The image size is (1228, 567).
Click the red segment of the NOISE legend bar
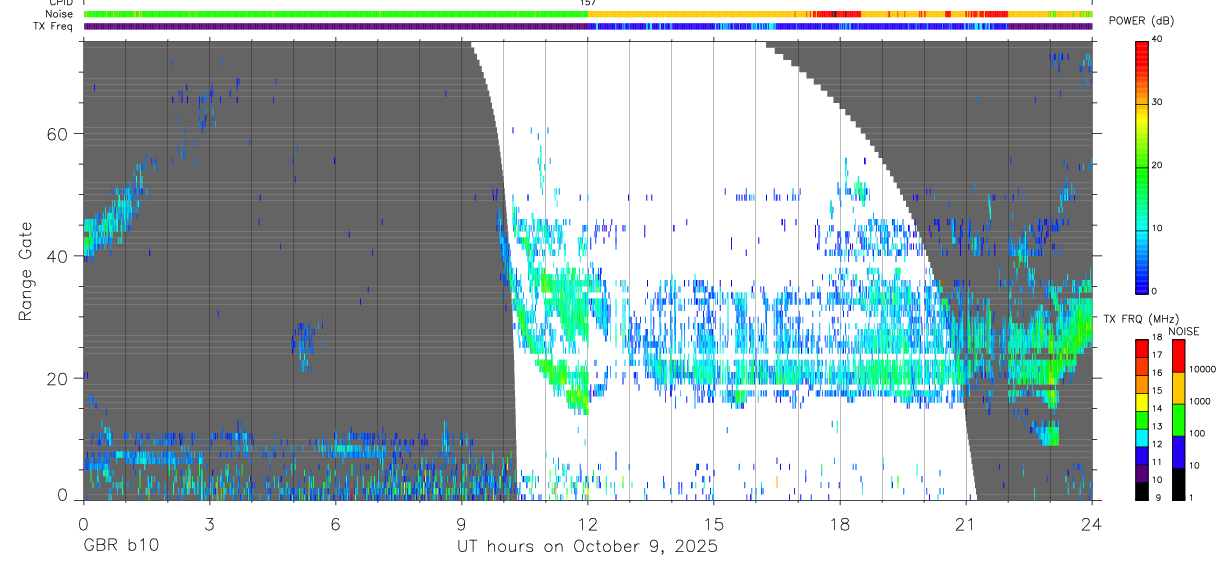pos(1178,356)
